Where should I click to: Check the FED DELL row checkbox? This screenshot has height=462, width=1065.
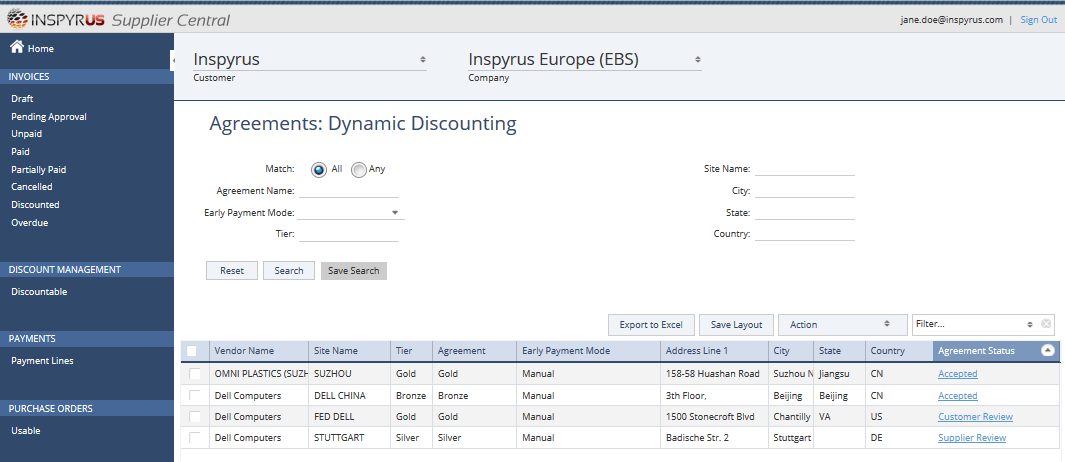195,416
